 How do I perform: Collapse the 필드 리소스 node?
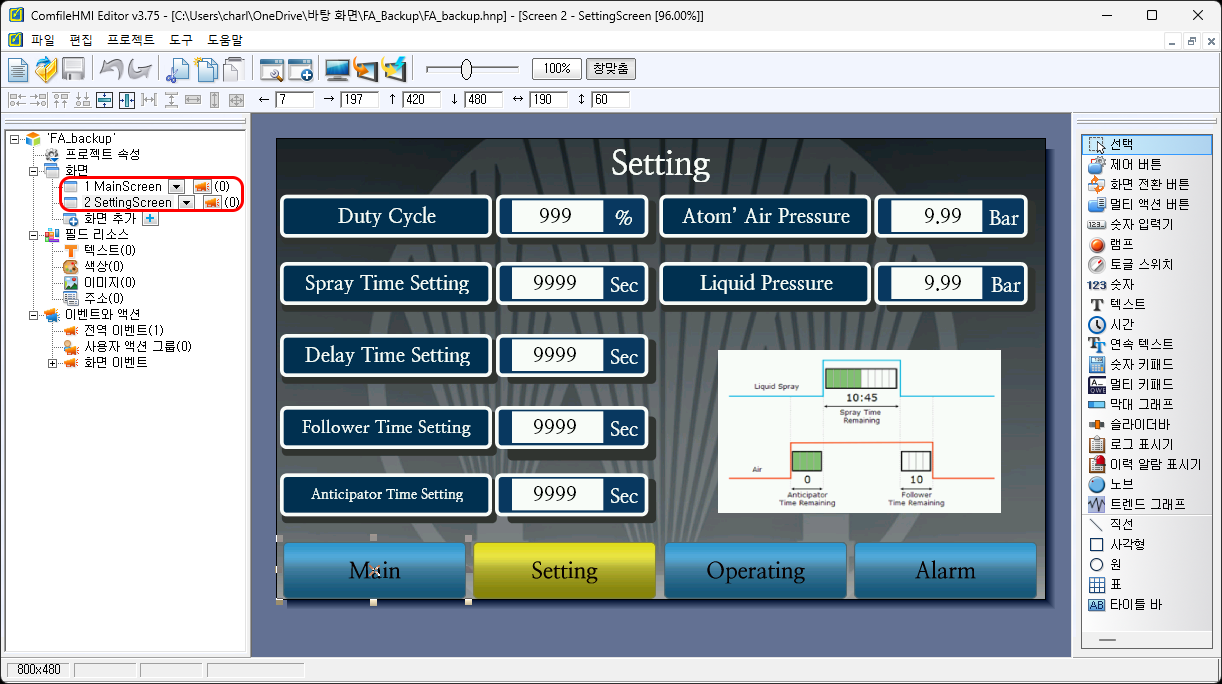(32, 235)
